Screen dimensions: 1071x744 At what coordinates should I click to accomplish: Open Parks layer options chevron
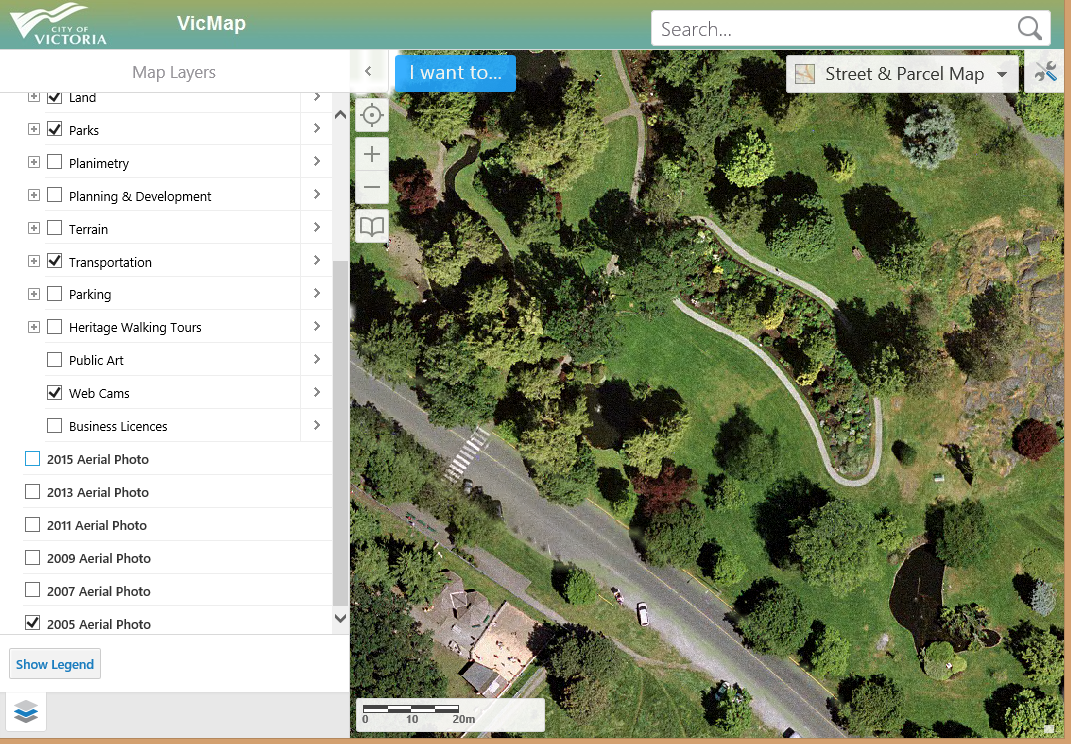316,128
